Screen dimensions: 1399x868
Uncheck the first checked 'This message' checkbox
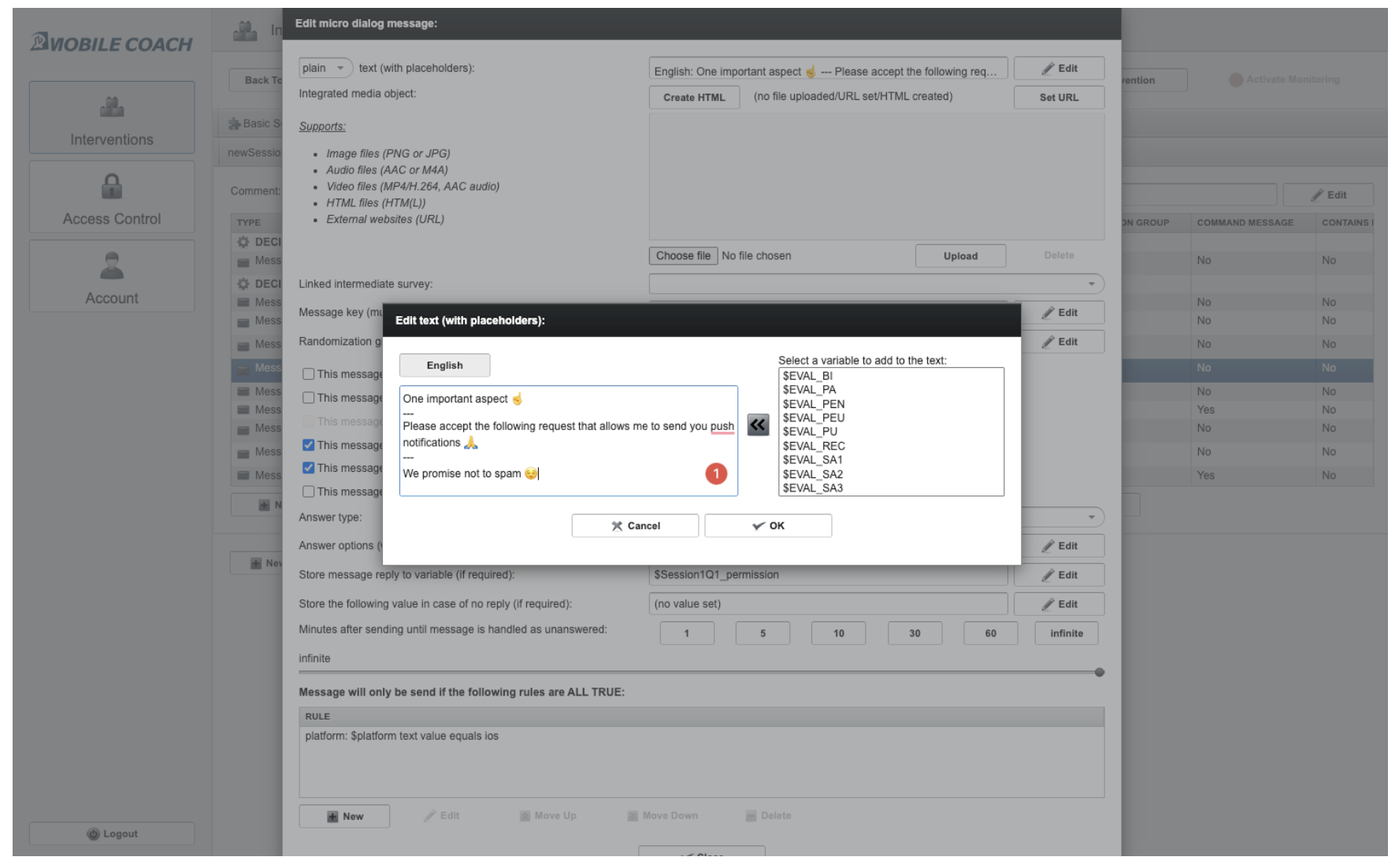[x=308, y=445]
